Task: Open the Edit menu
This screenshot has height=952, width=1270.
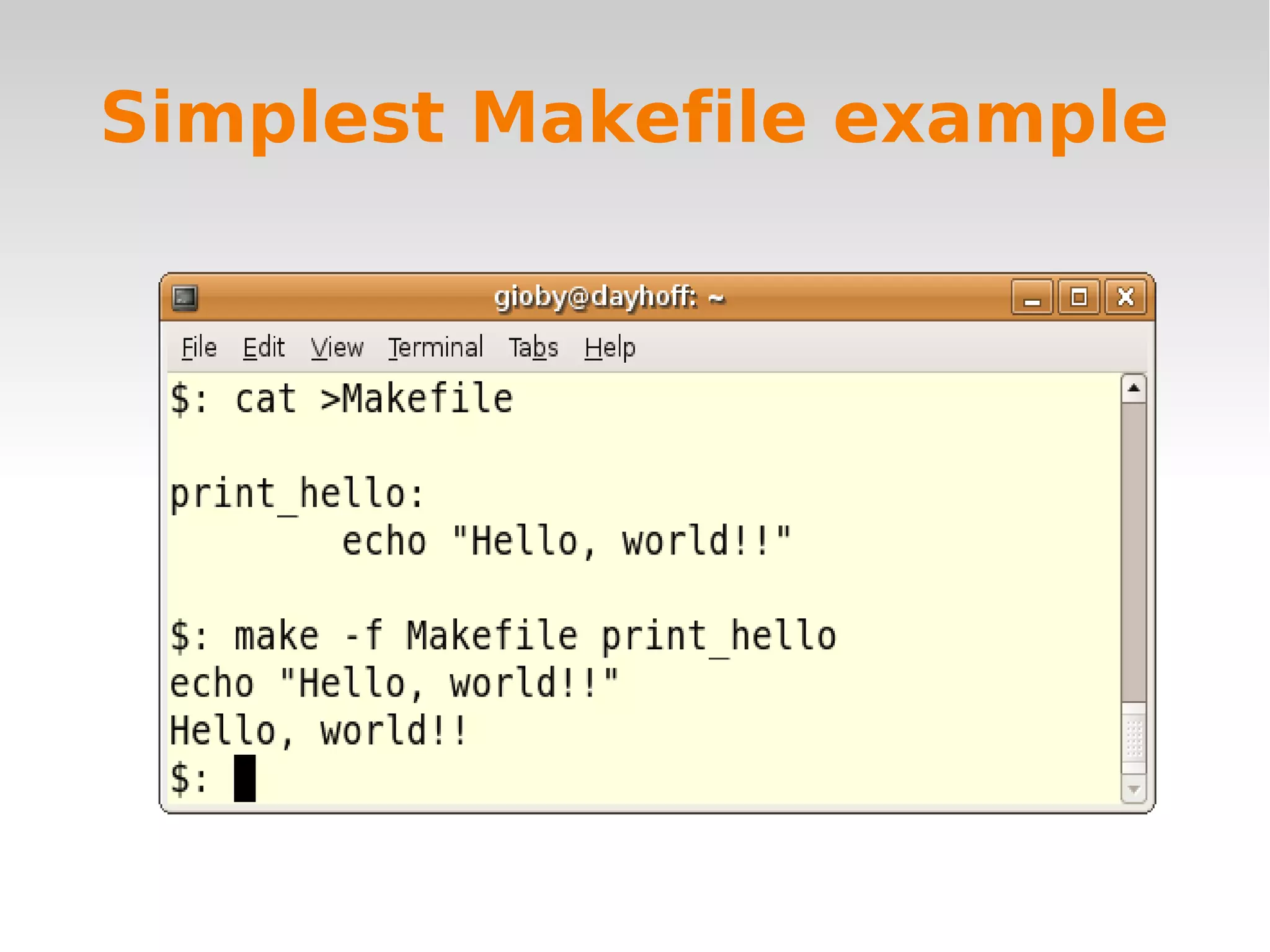Action: (264, 347)
